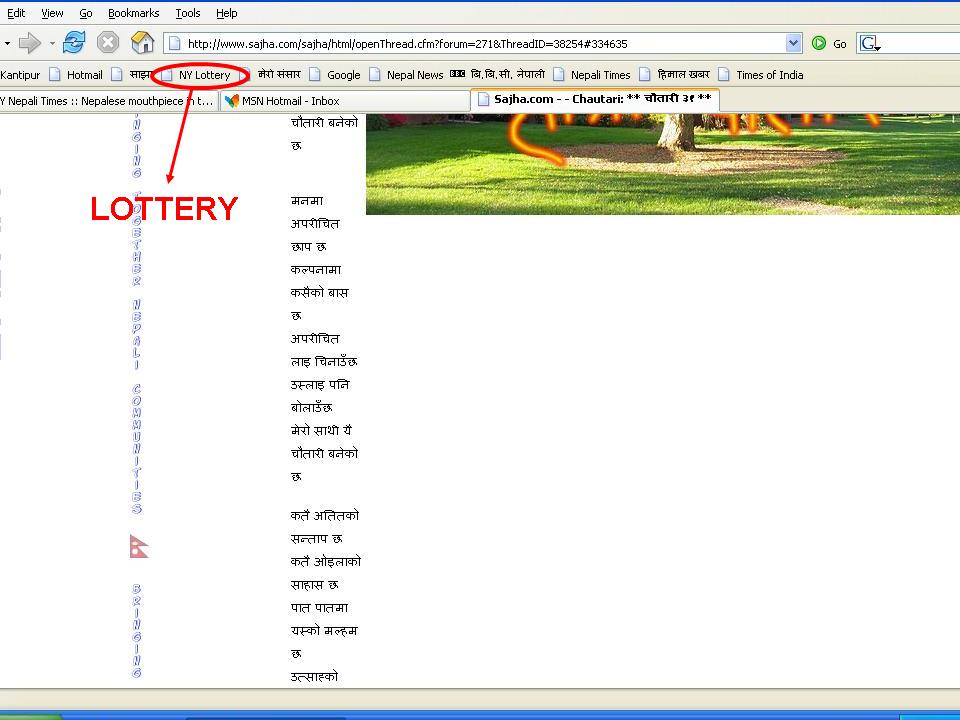Image resolution: width=960 pixels, height=720 pixels.
Task: Click the Google search engine icon
Action: pos(869,44)
